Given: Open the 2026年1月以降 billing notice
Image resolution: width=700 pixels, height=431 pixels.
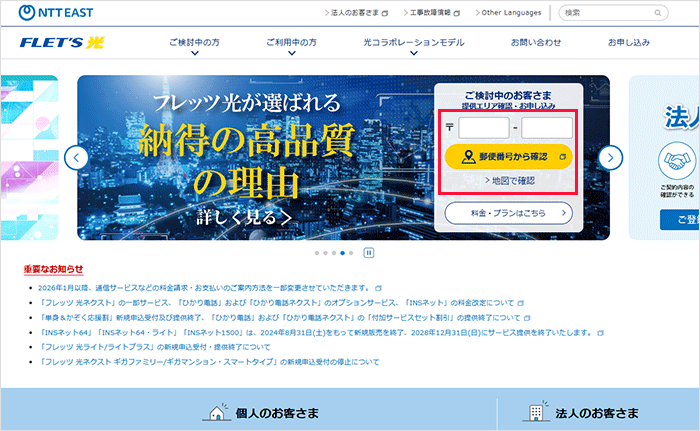Looking at the screenshot, I should 205,288.
